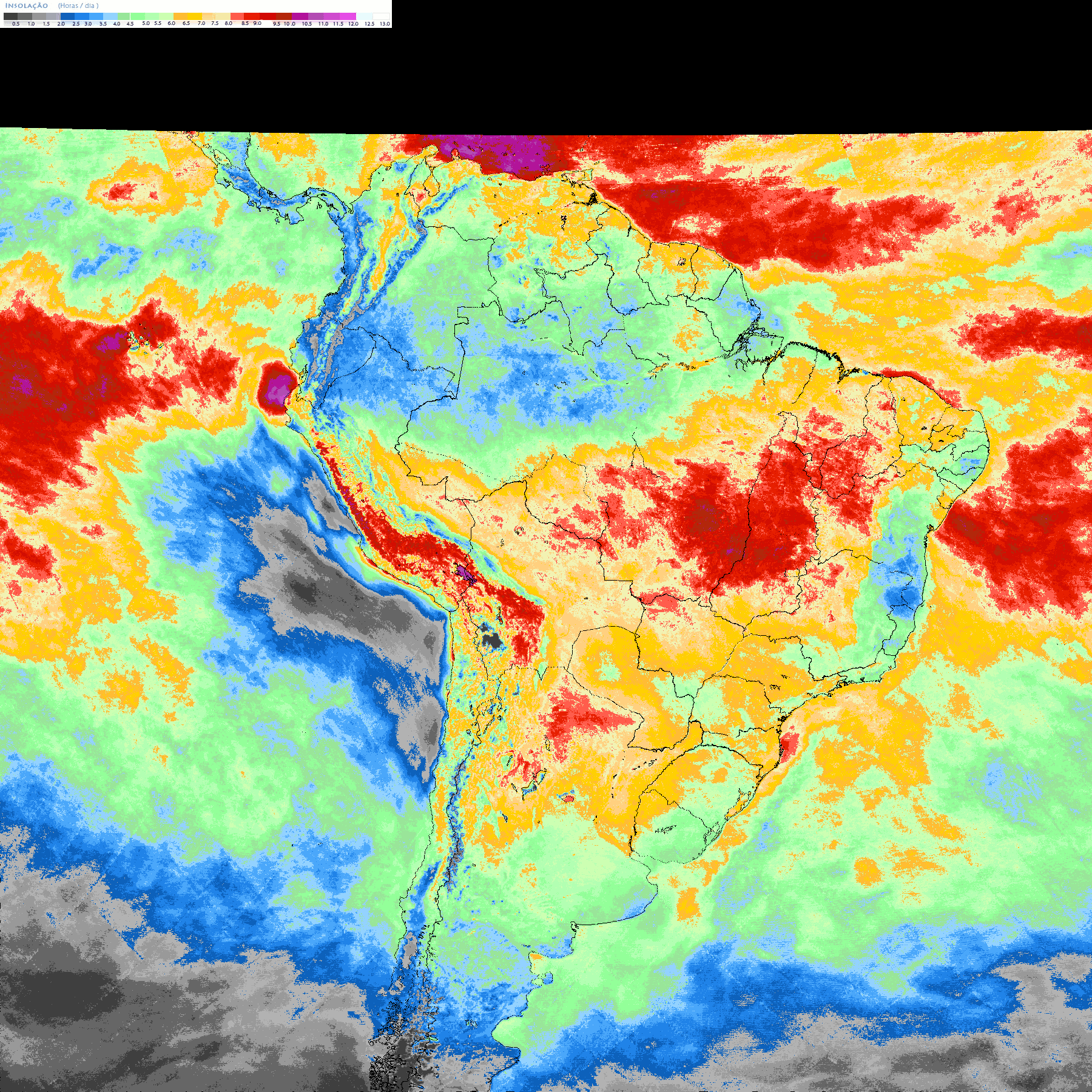Viewport: 1092px width, 1092px height.
Task: Select the bright magenta legend swatch
Action: (348, 16)
